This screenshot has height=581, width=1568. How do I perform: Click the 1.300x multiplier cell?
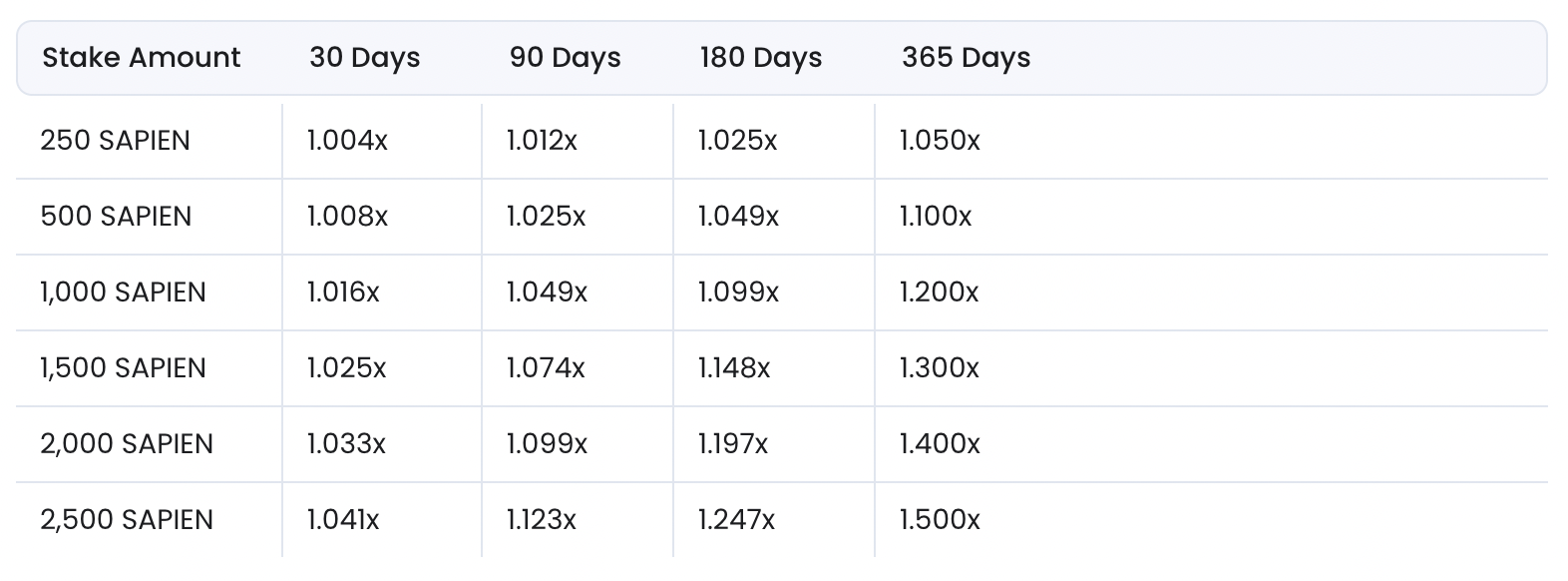pyautogui.click(x=939, y=368)
